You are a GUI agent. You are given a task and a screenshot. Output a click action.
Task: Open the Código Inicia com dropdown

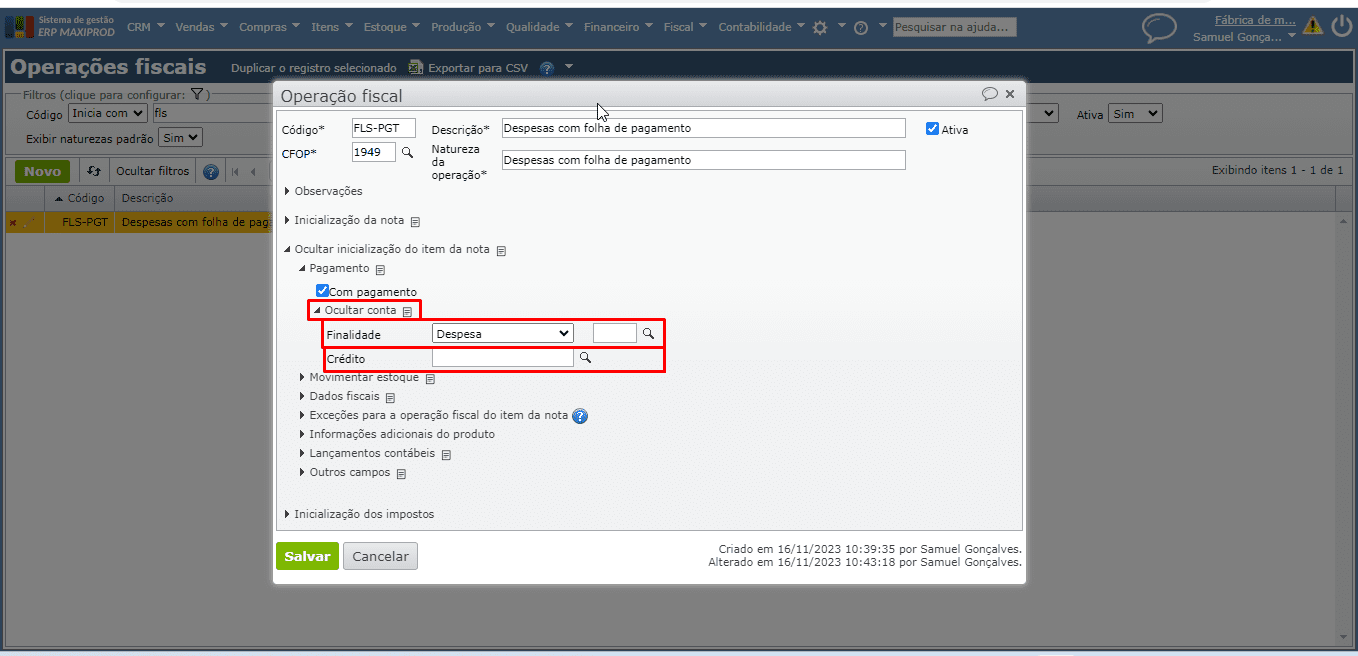[x=108, y=114]
